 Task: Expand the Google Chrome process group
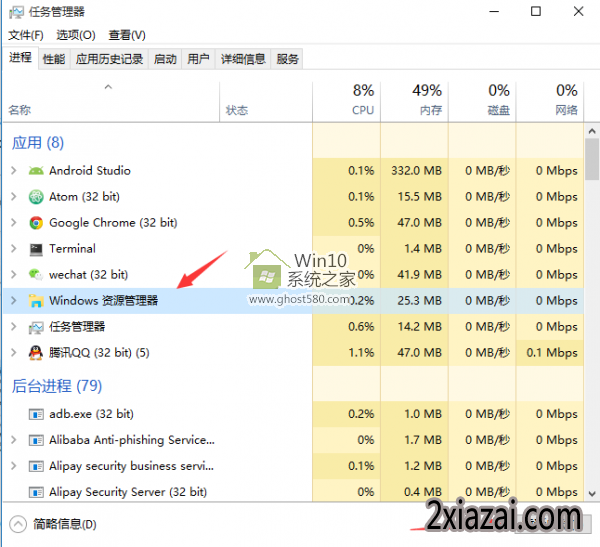click(x=14, y=223)
